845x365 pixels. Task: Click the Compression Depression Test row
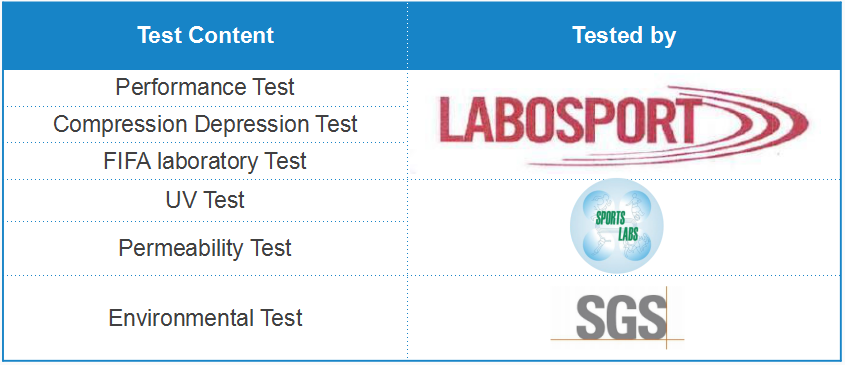[205, 124]
